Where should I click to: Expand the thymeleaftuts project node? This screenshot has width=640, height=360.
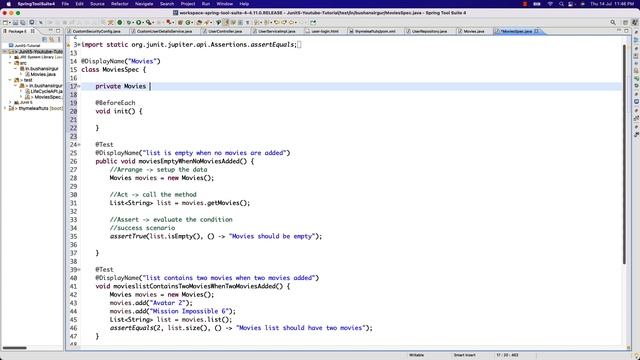5,108
